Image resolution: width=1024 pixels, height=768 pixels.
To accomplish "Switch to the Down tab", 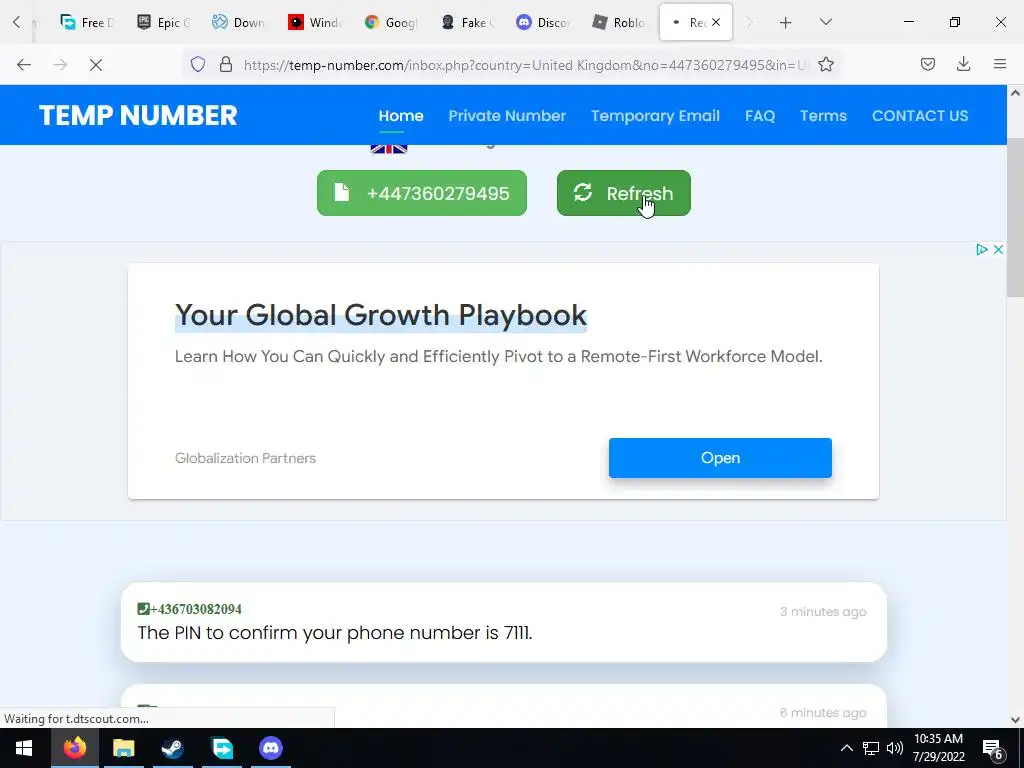I will 239,22.
